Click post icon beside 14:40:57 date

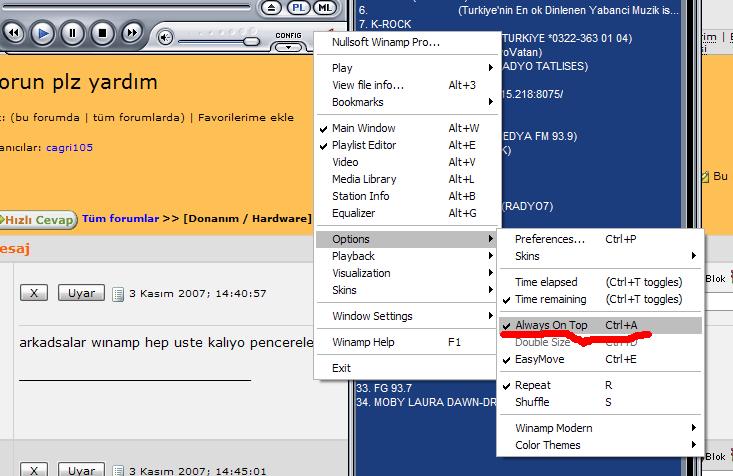click(x=118, y=294)
